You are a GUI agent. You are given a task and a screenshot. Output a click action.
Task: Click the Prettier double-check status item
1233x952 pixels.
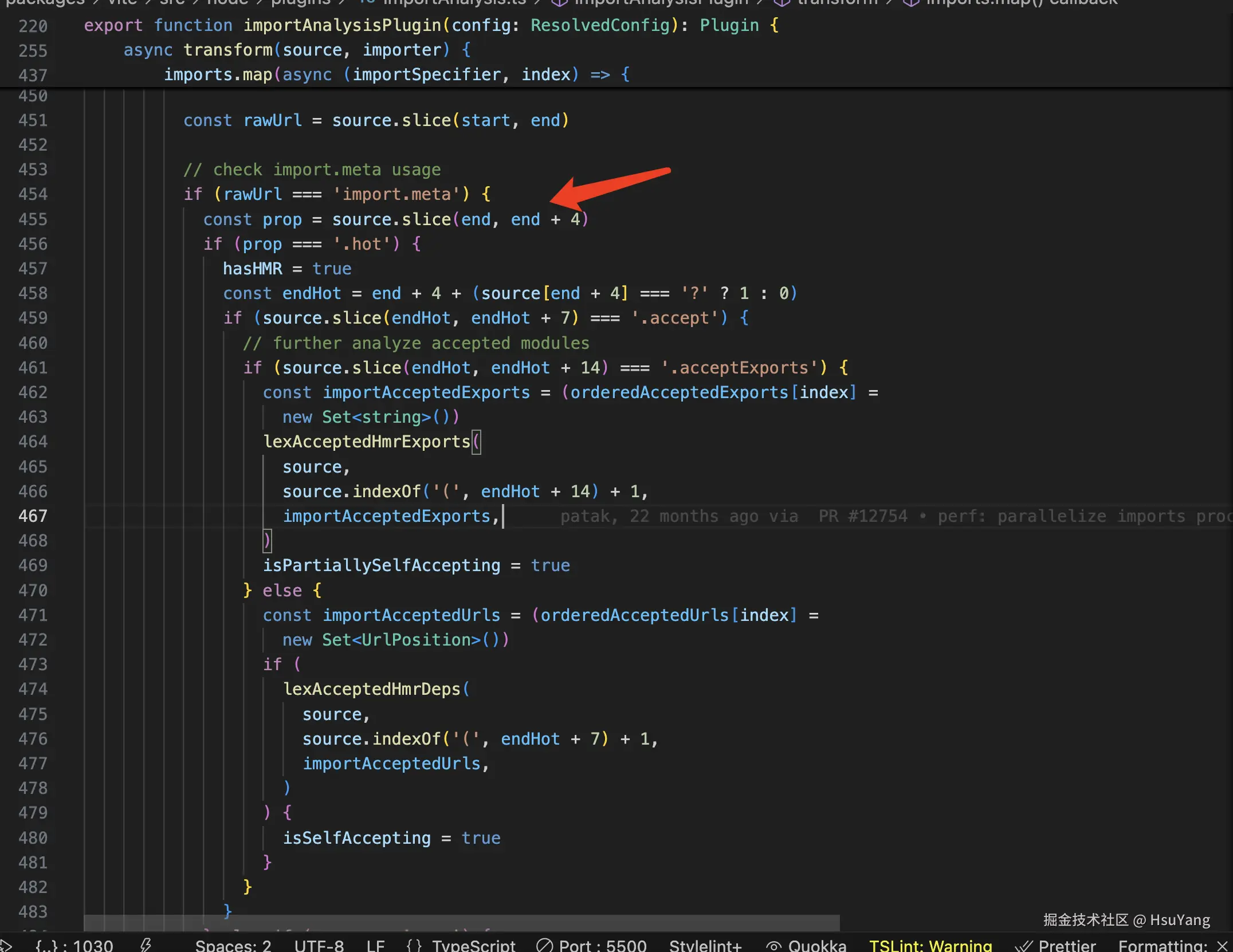tap(1055, 945)
